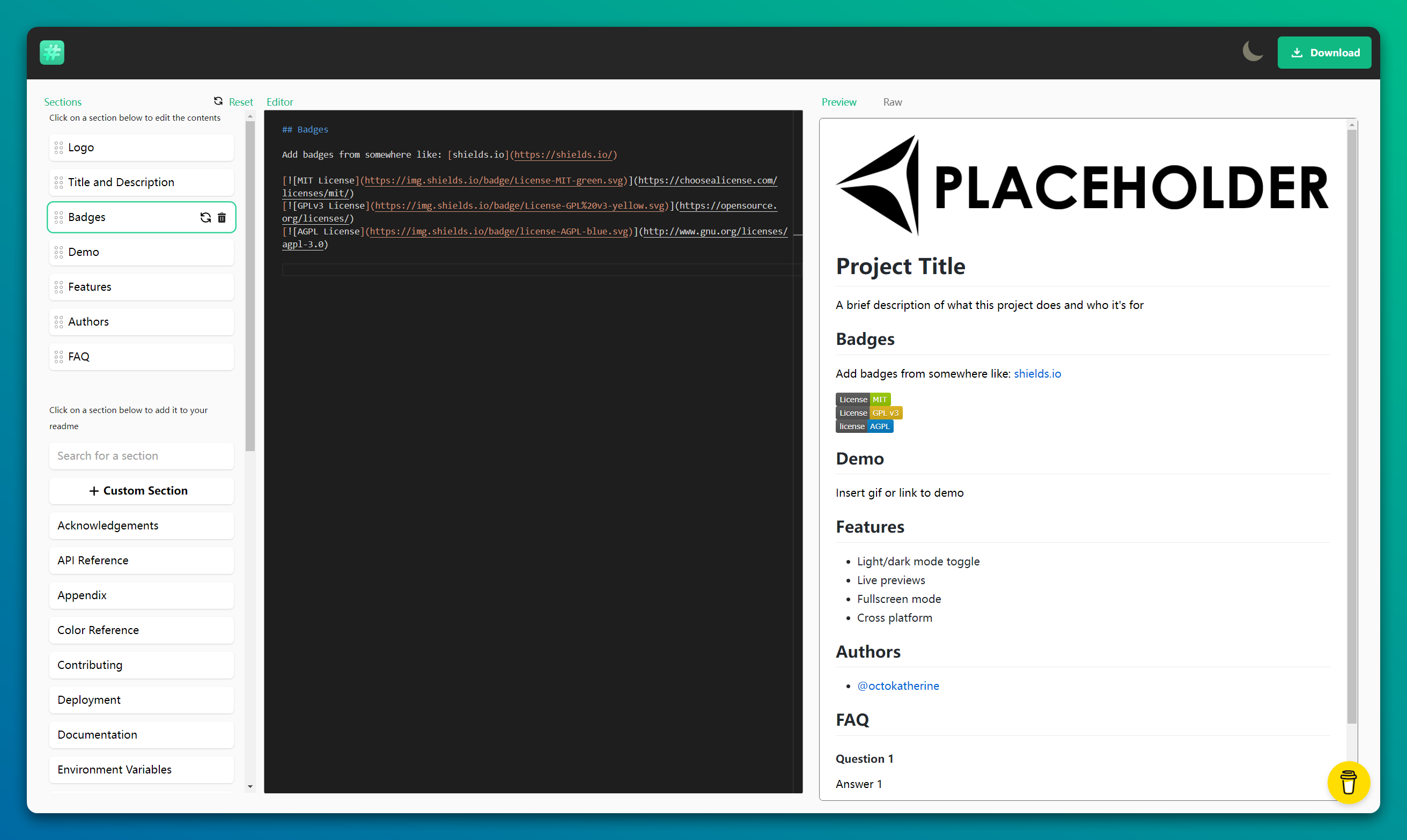
Task: Select the Demo section
Action: pos(142,253)
